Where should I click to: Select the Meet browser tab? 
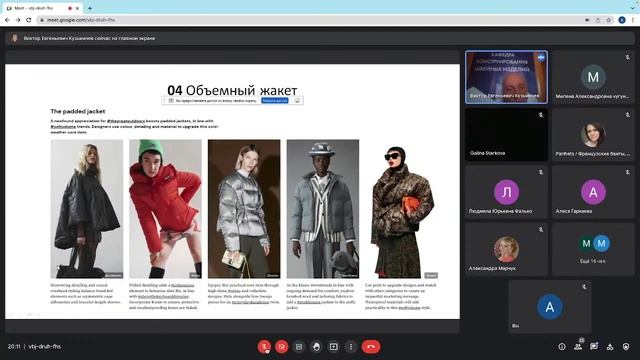[x=41, y=8]
